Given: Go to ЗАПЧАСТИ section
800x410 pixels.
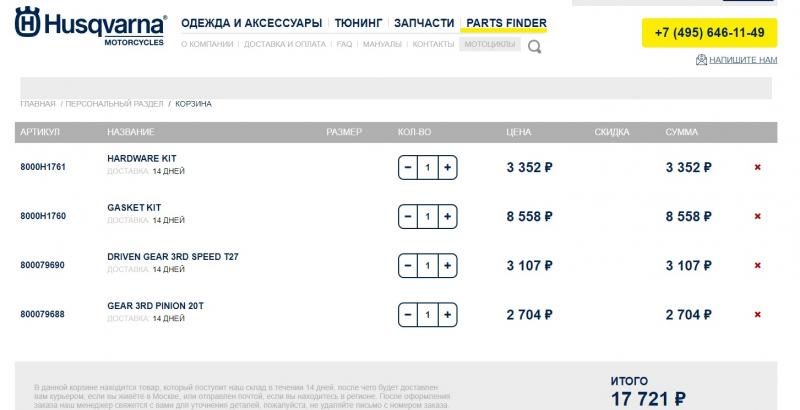Looking at the screenshot, I should click(x=424, y=23).
